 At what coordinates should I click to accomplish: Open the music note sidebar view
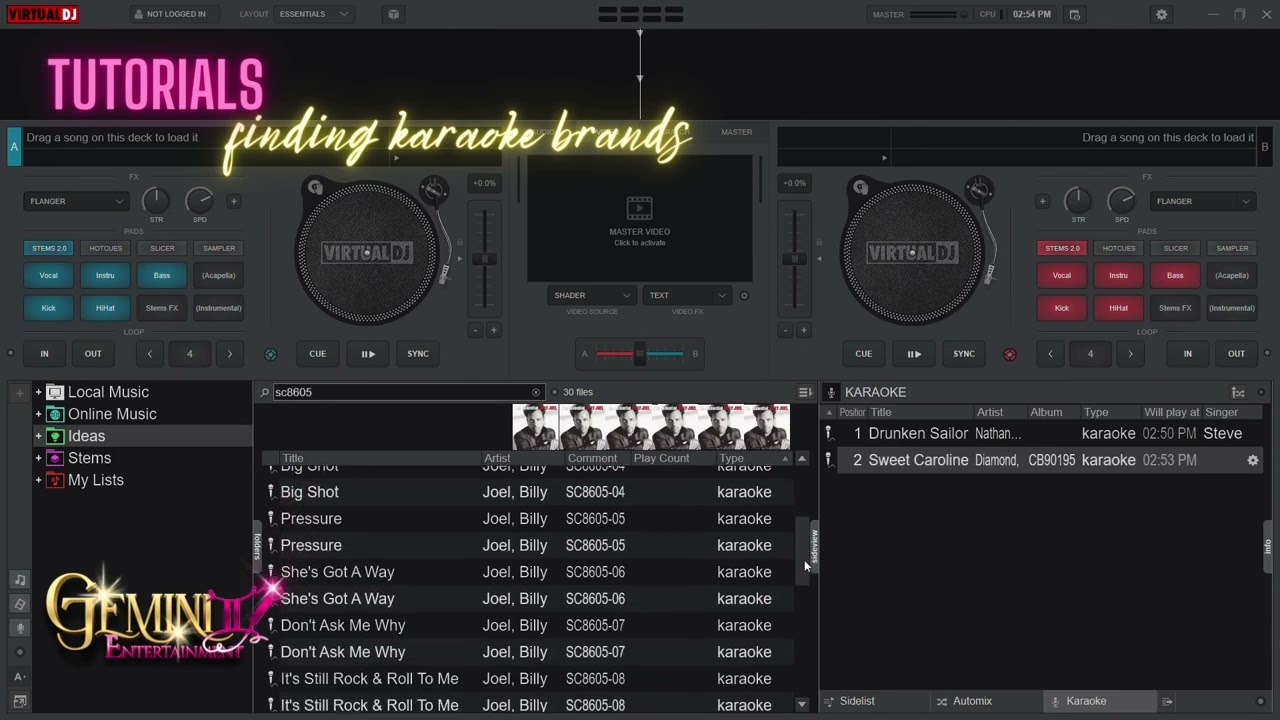(x=20, y=579)
